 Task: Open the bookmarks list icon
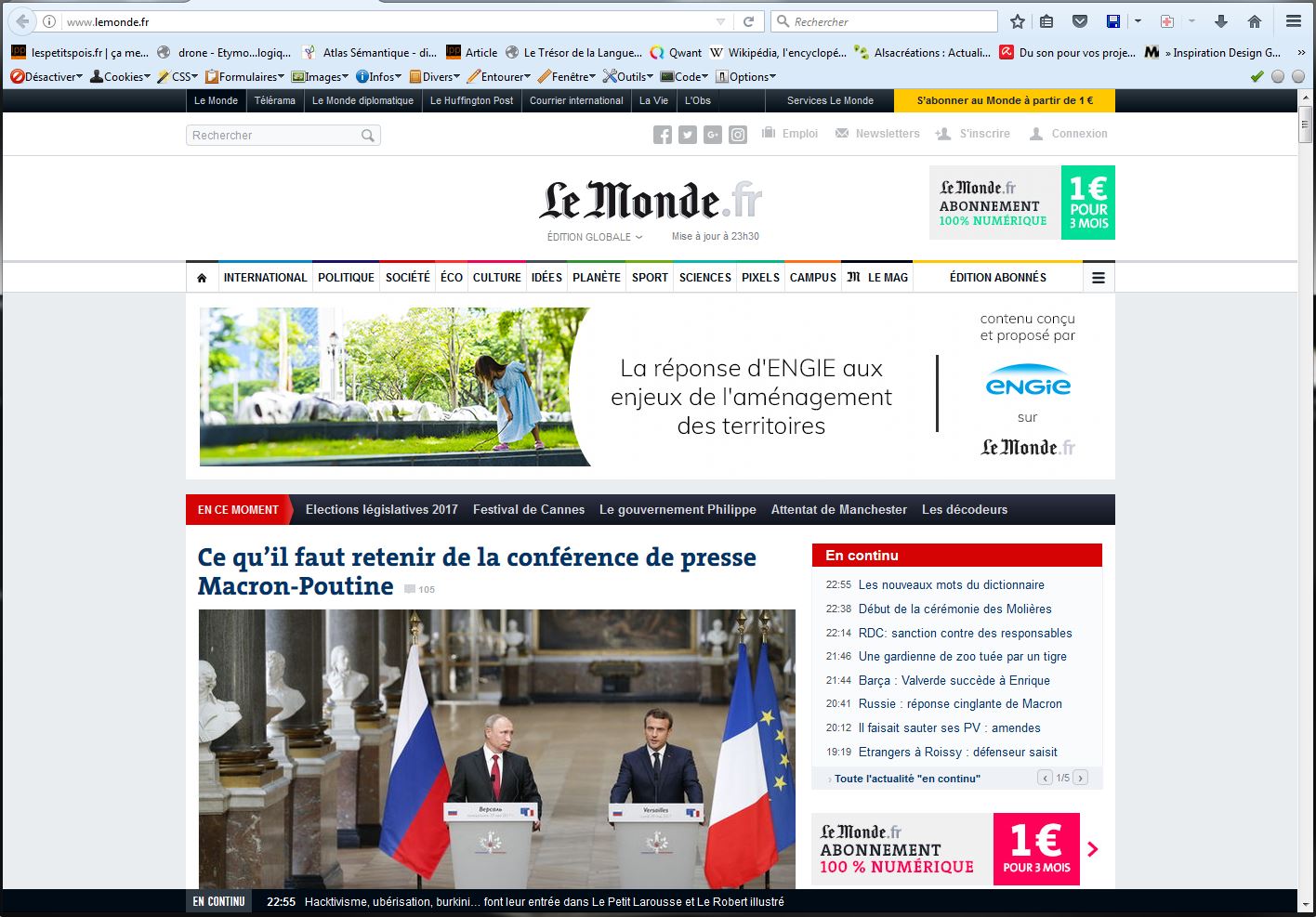point(1046,21)
